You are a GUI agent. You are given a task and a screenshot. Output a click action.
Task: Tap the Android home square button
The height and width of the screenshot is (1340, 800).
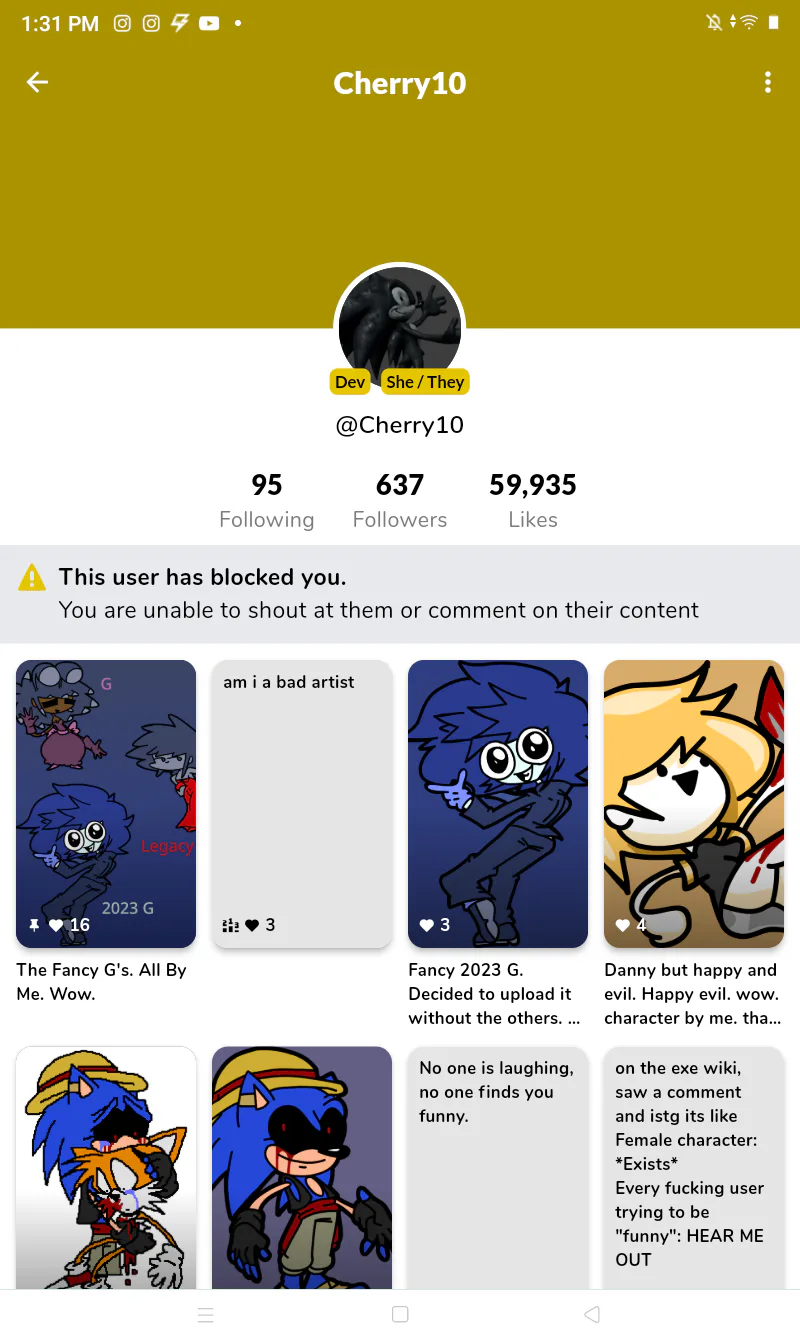pos(400,1315)
